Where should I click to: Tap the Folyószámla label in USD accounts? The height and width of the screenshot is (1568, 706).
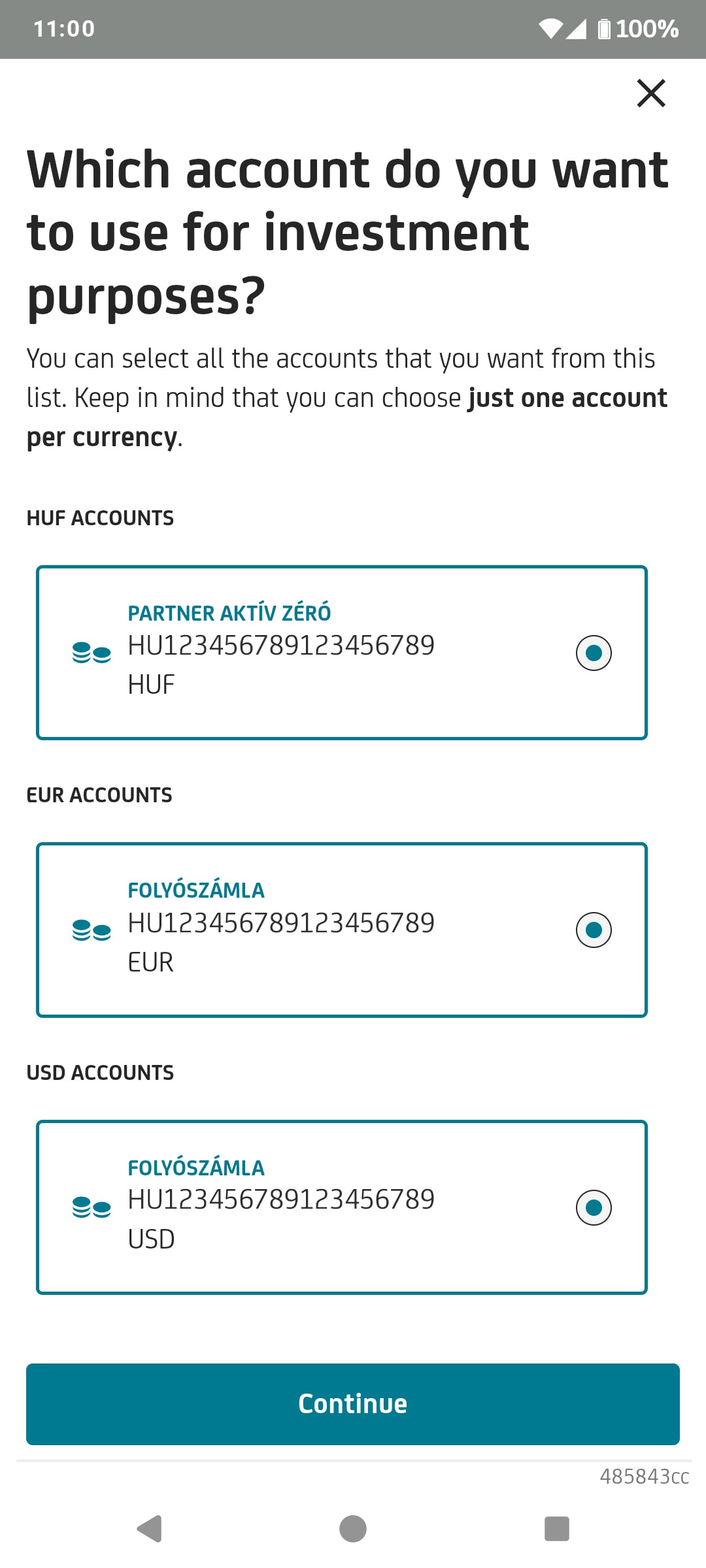tap(196, 1168)
